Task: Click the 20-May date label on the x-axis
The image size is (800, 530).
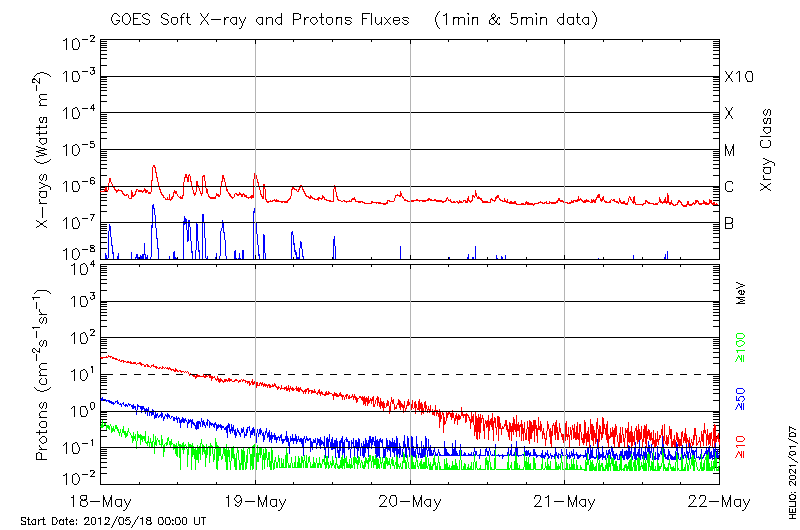Action: click(x=410, y=501)
